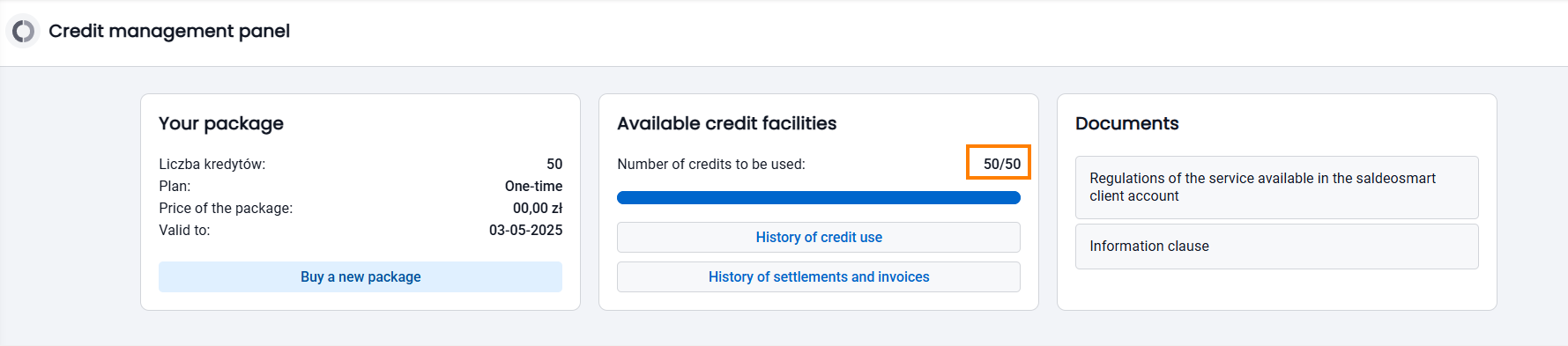
Task: Open History of credit use
Action: tap(819, 237)
